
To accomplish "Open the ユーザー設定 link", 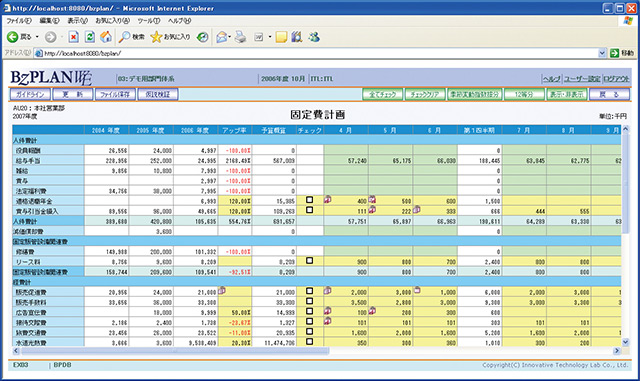I will (x=582, y=79).
